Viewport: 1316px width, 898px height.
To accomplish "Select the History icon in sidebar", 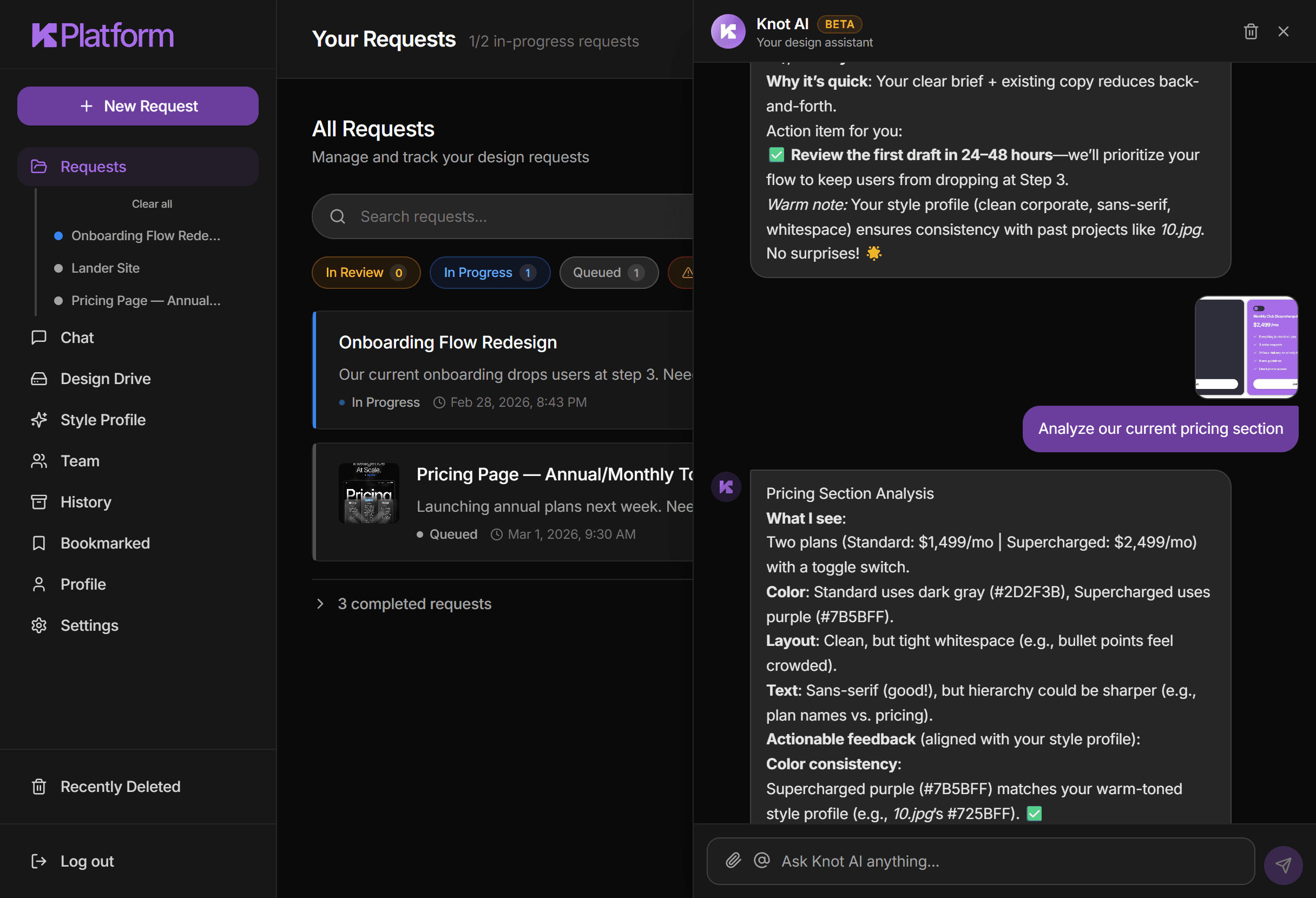I will pos(38,501).
